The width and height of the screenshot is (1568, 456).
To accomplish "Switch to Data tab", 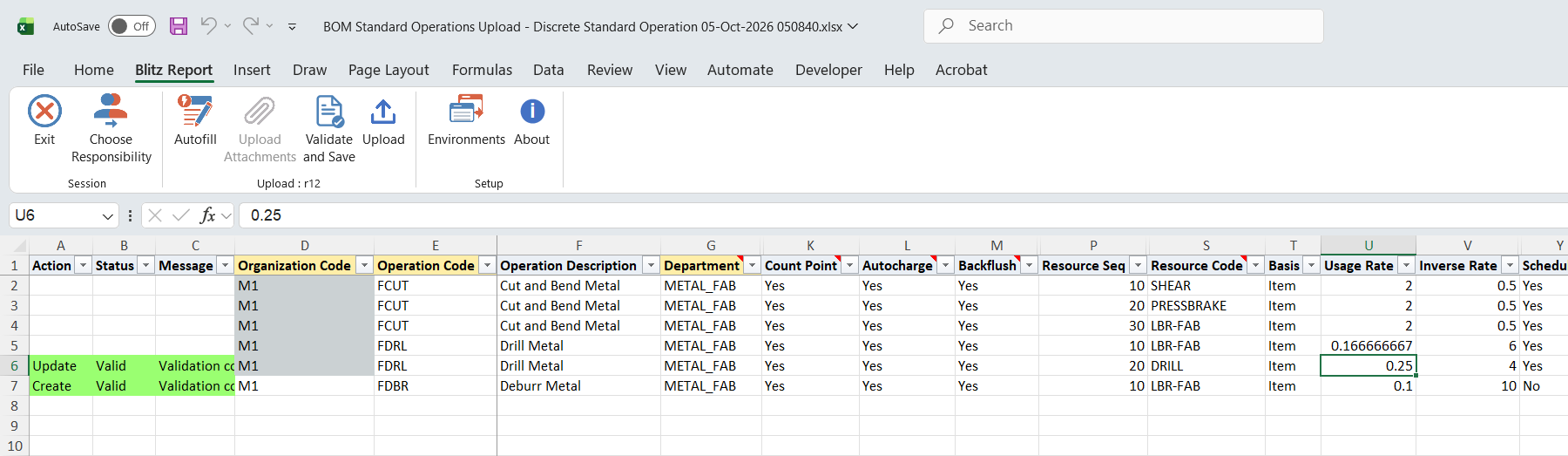I will [549, 70].
